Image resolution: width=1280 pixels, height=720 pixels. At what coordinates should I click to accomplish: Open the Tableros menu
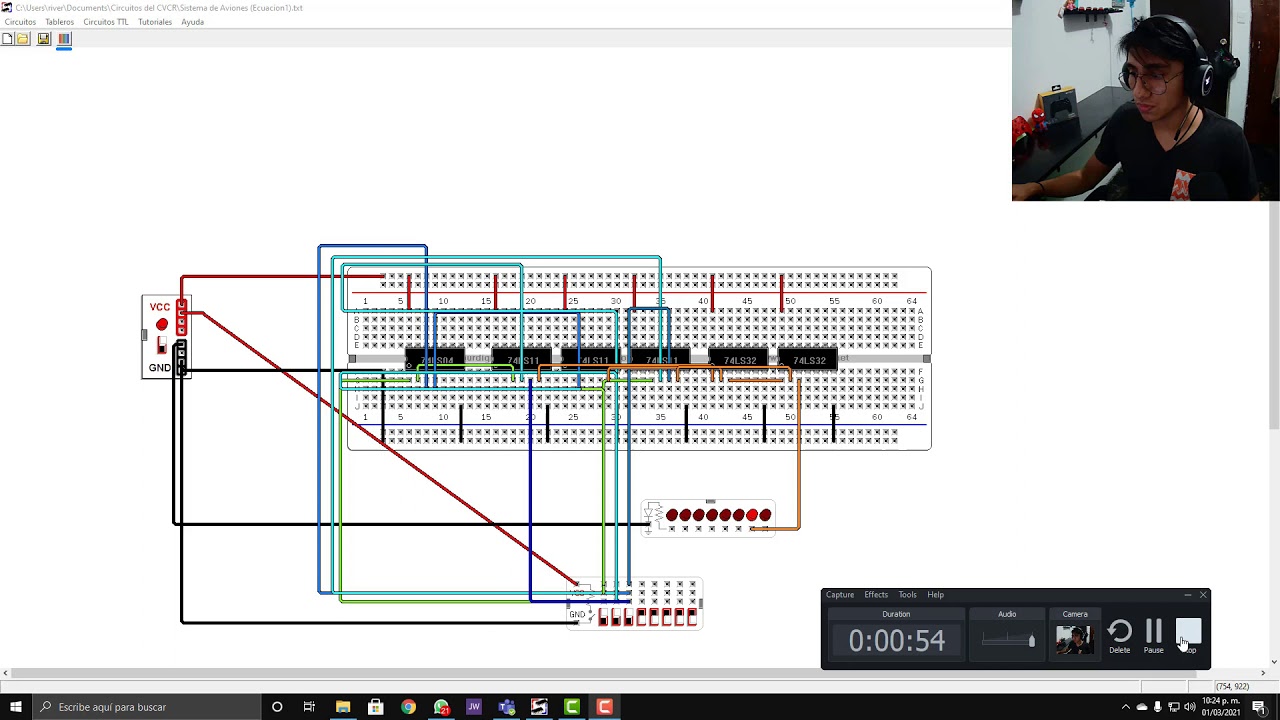[59, 22]
